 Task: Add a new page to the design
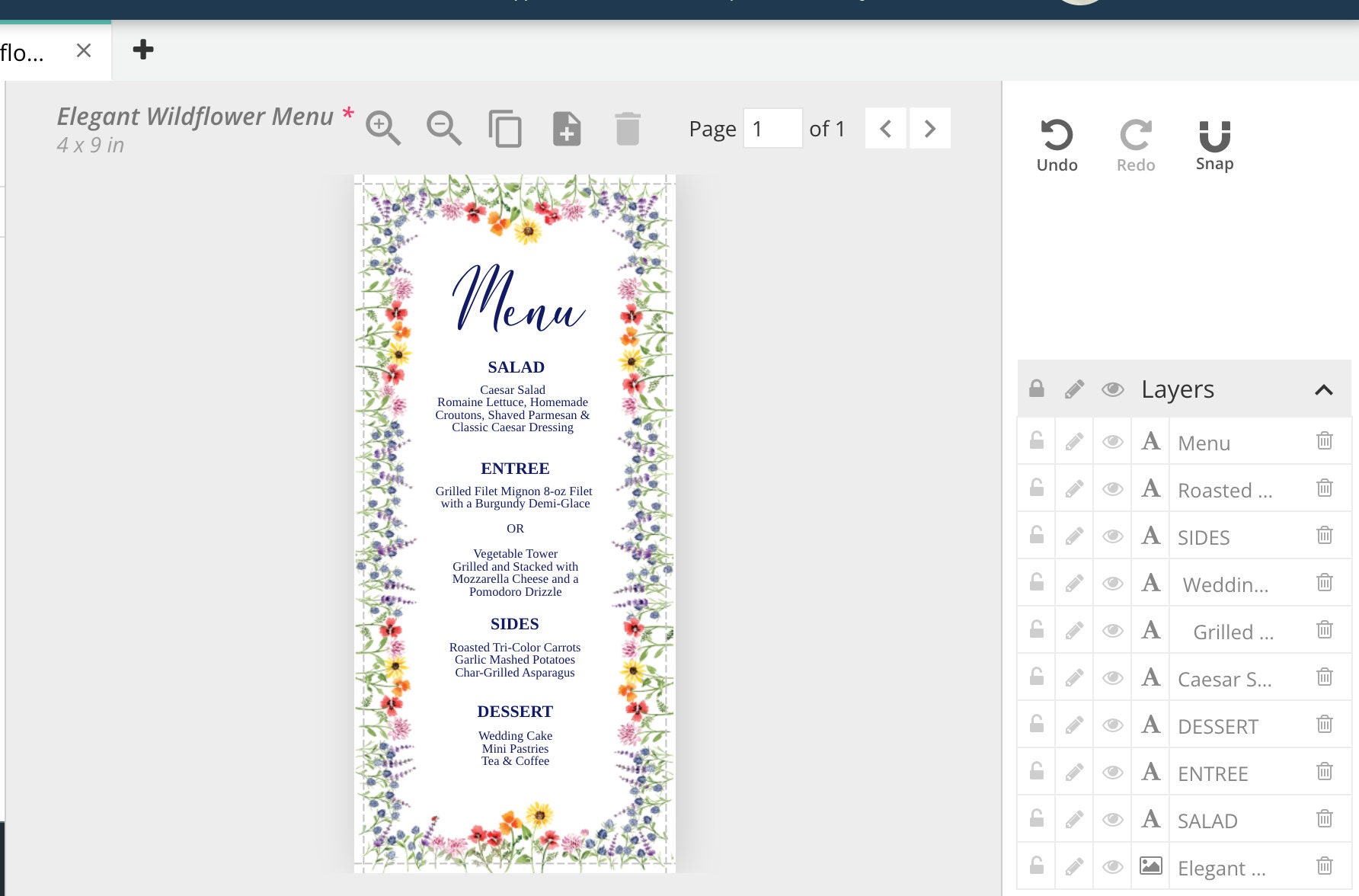pos(567,128)
